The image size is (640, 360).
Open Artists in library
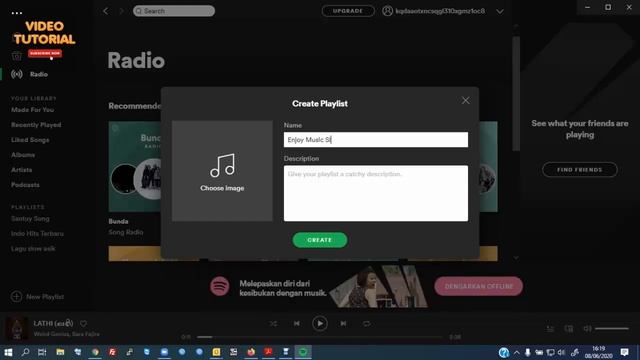click(x=22, y=170)
